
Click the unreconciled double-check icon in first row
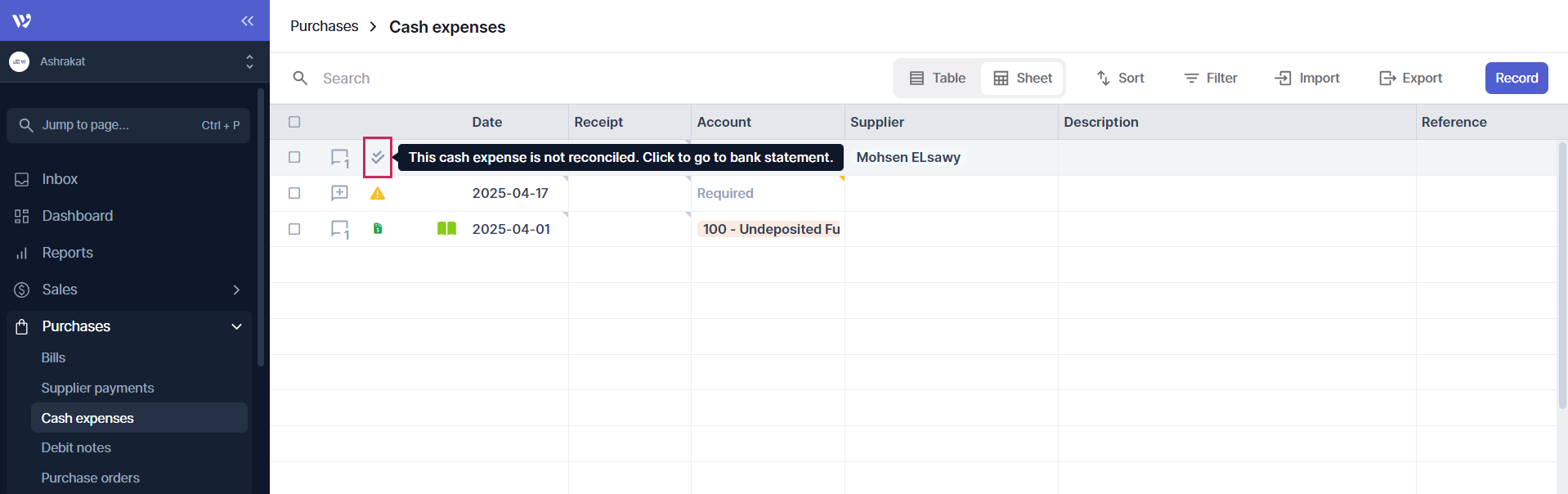tap(377, 157)
